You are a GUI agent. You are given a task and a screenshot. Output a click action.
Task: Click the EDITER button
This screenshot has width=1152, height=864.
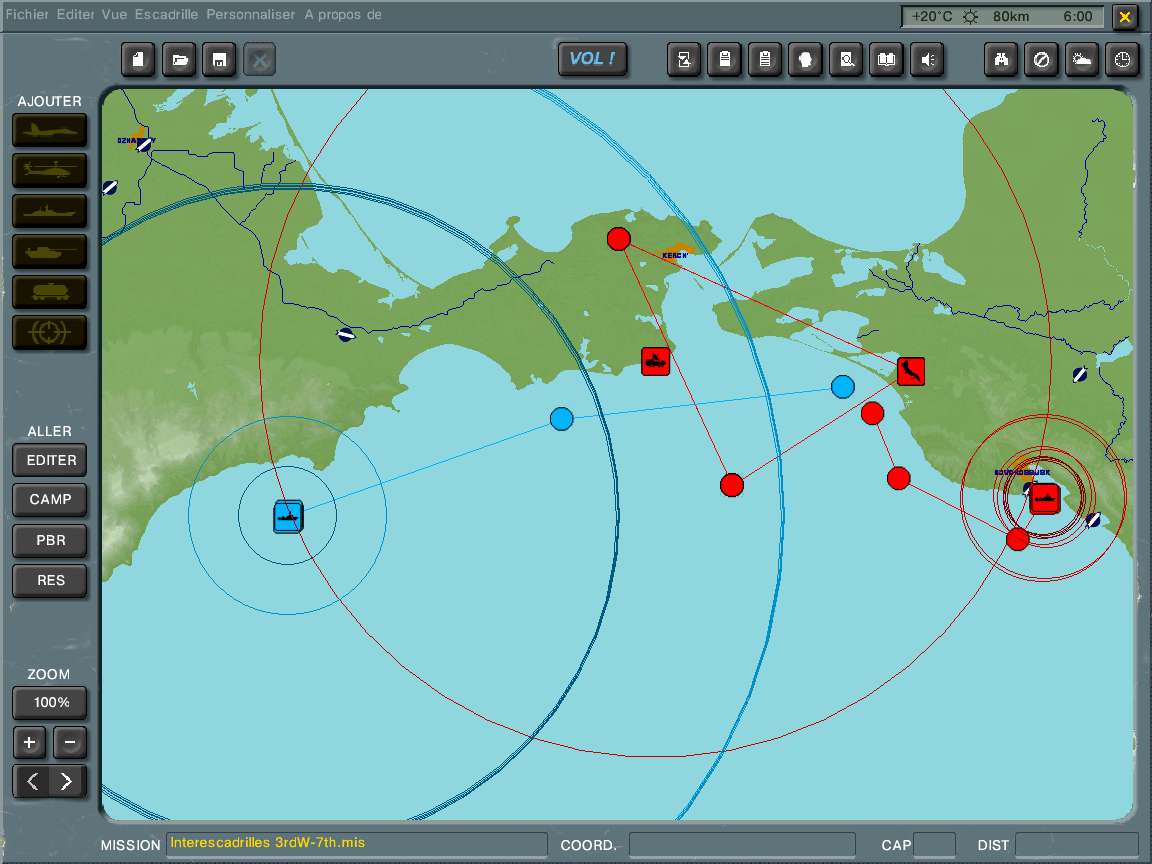50,461
